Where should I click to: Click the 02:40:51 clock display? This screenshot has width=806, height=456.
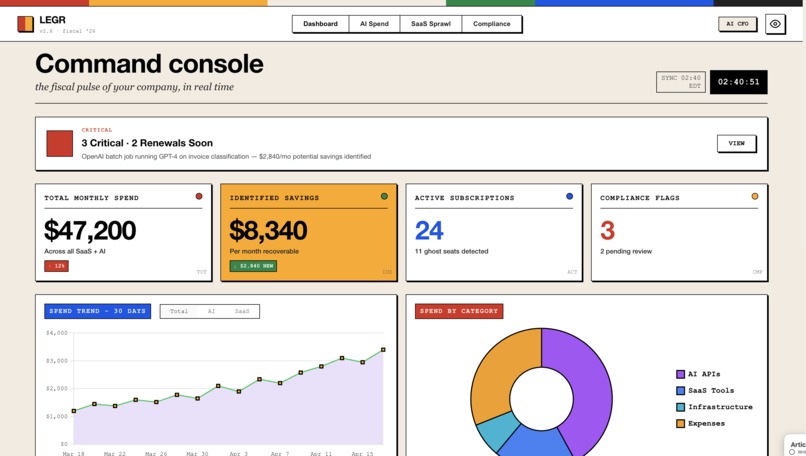[738, 82]
